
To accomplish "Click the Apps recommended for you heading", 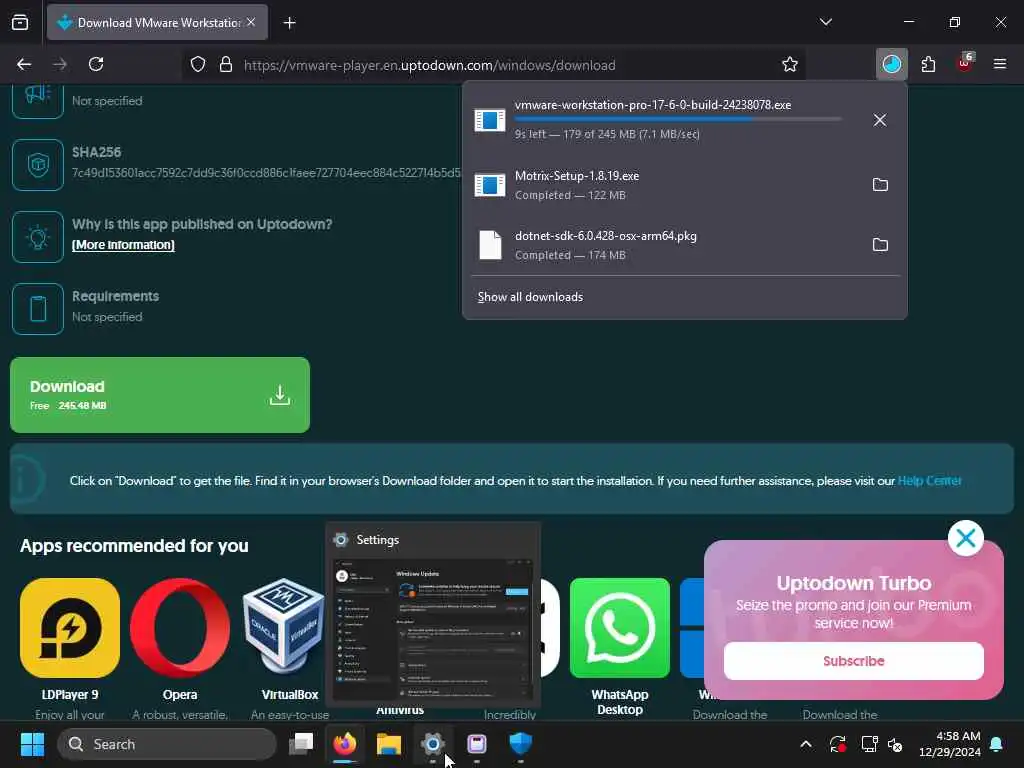I will pos(134,546).
